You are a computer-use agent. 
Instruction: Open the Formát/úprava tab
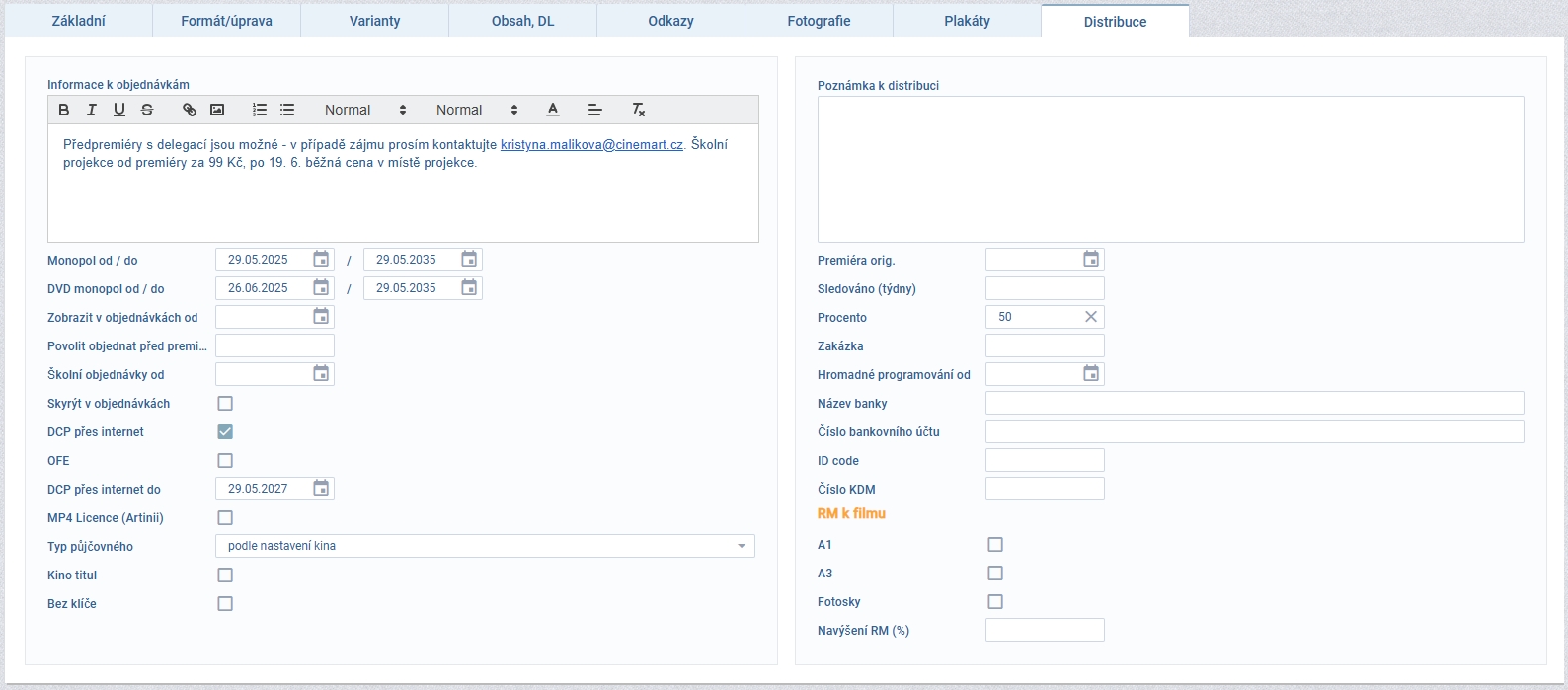point(226,21)
